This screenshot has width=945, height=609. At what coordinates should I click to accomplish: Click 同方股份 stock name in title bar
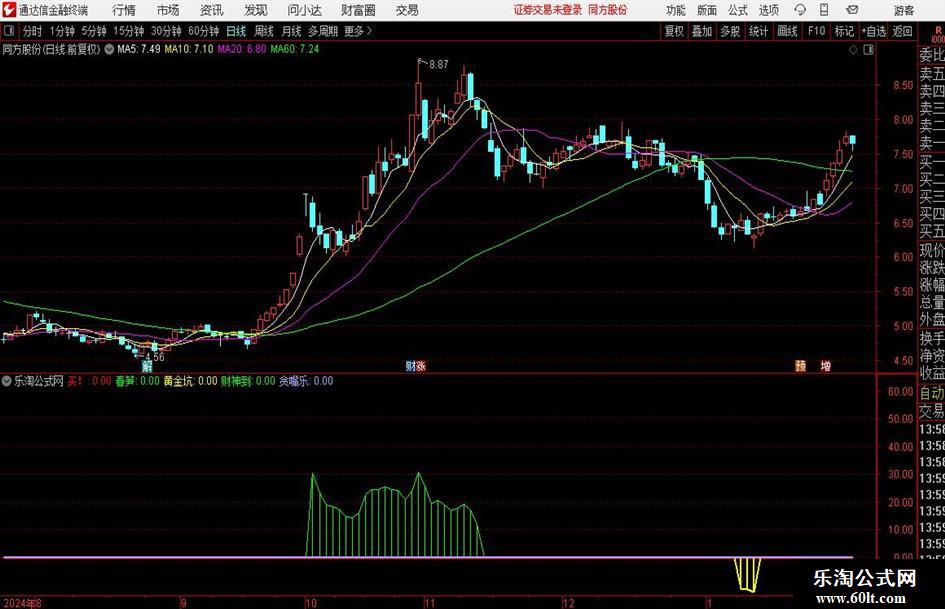(x=608, y=10)
